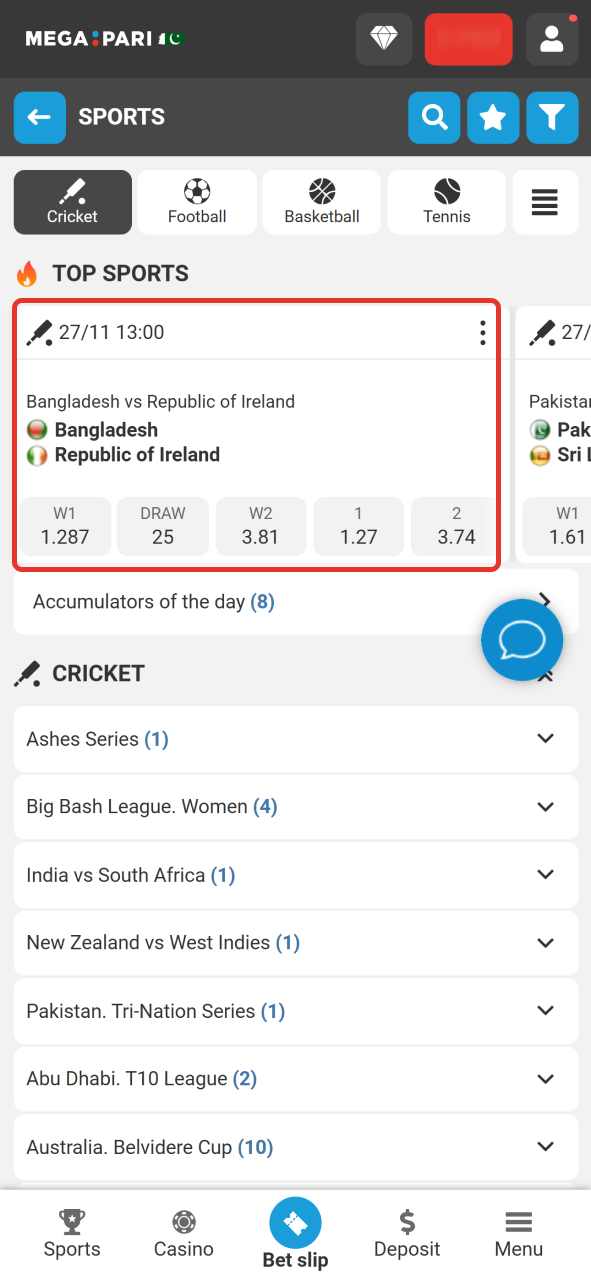Open the favorites star icon
This screenshot has width=591, height=1280.
493,117
